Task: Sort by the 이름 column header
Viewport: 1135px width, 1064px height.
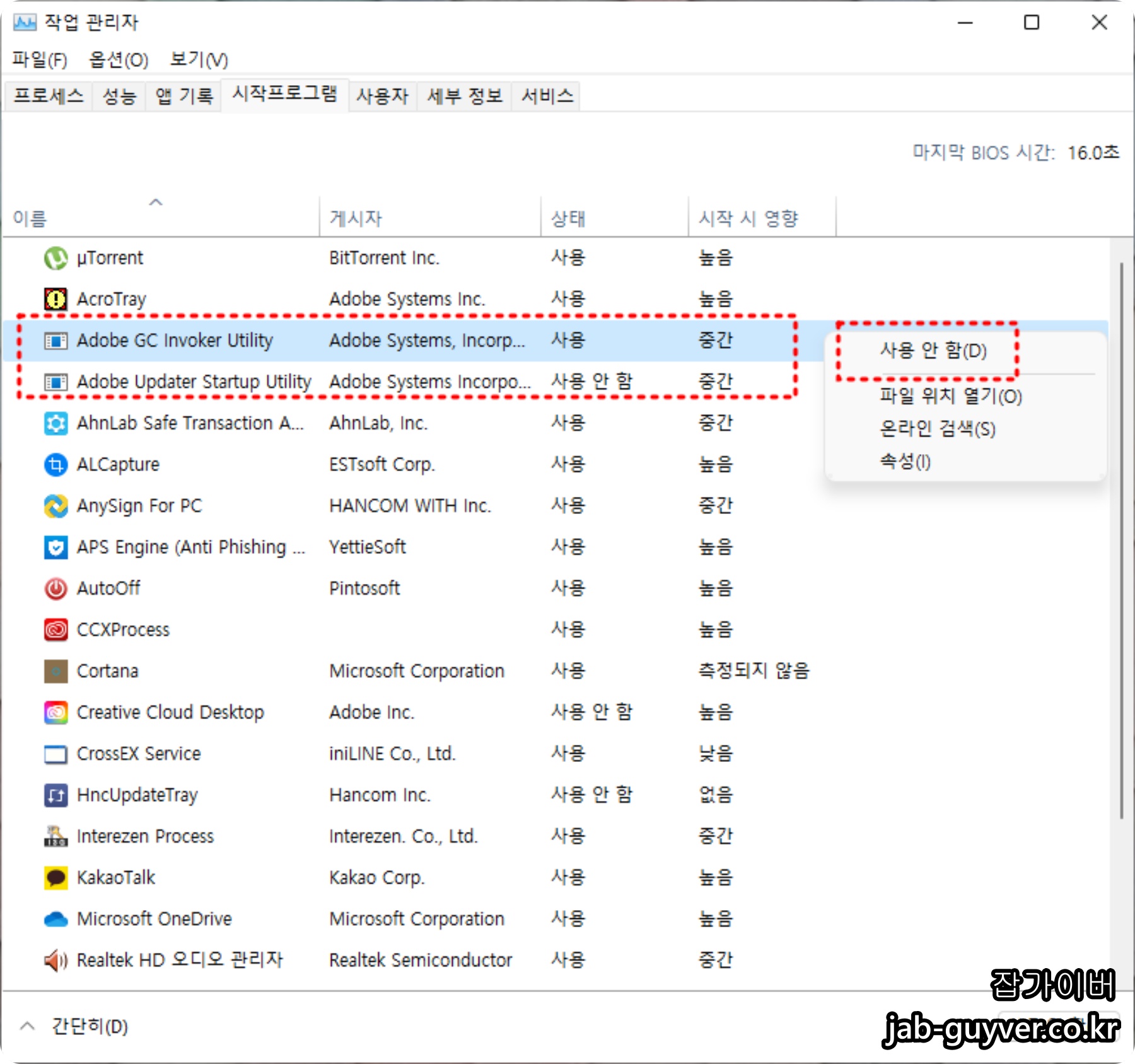Action: (x=161, y=218)
